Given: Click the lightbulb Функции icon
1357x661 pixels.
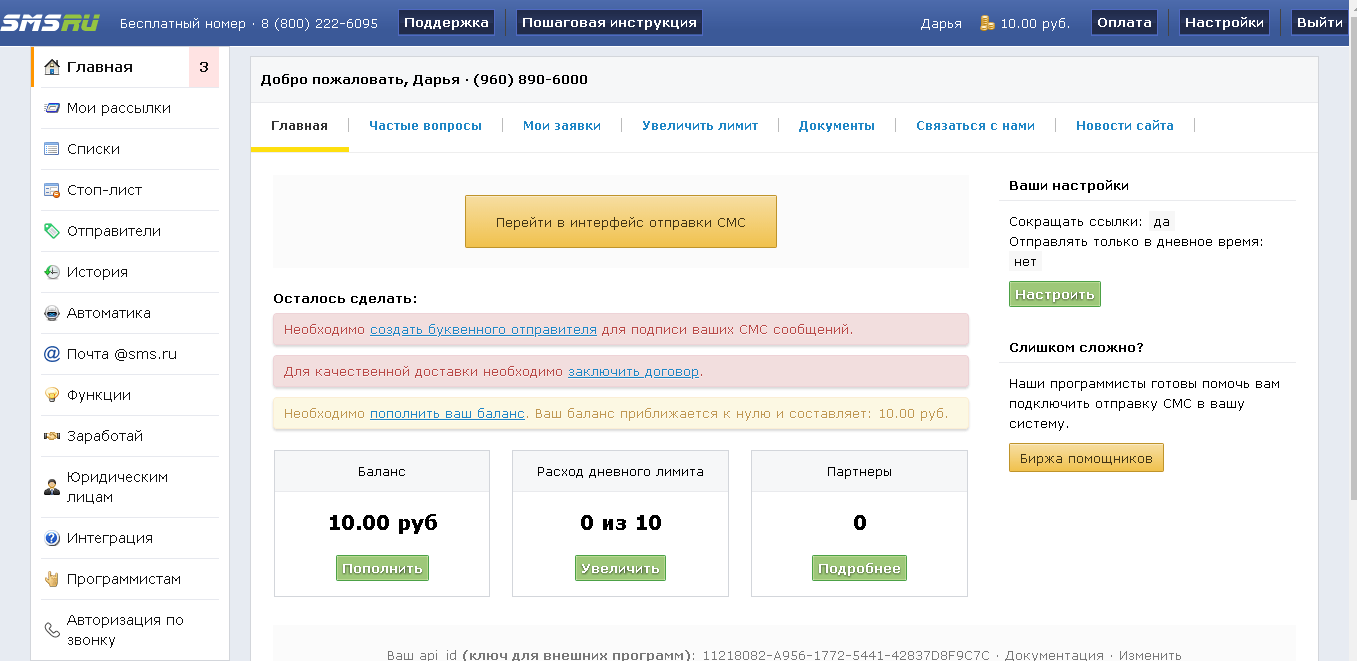Looking at the screenshot, I should click(x=52, y=395).
